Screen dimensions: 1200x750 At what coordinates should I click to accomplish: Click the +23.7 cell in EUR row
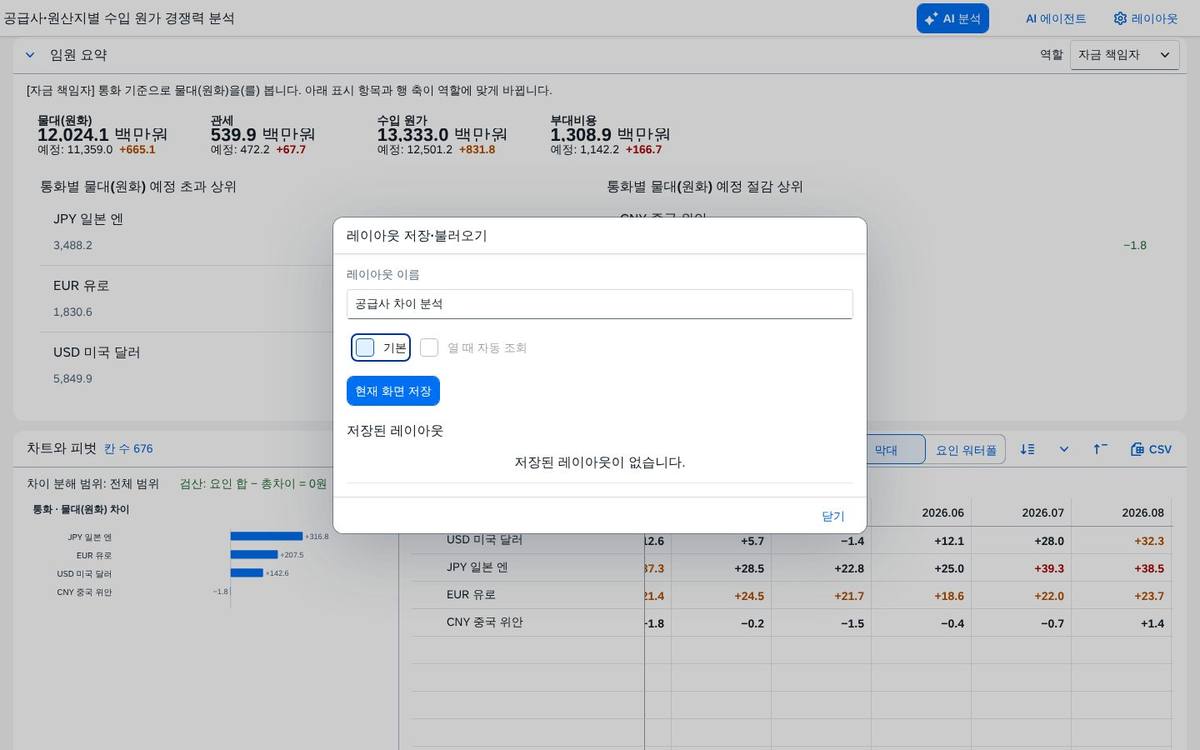pos(1122,595)
